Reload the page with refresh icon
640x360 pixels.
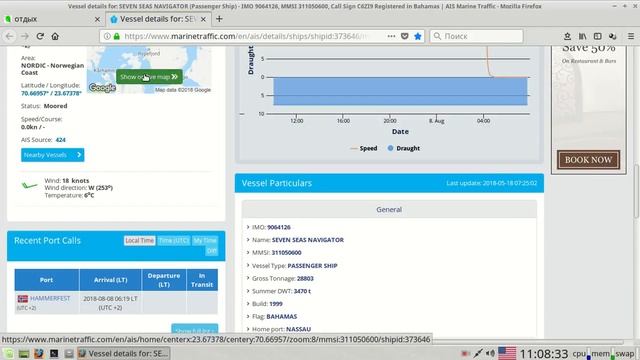coord(40,36)
